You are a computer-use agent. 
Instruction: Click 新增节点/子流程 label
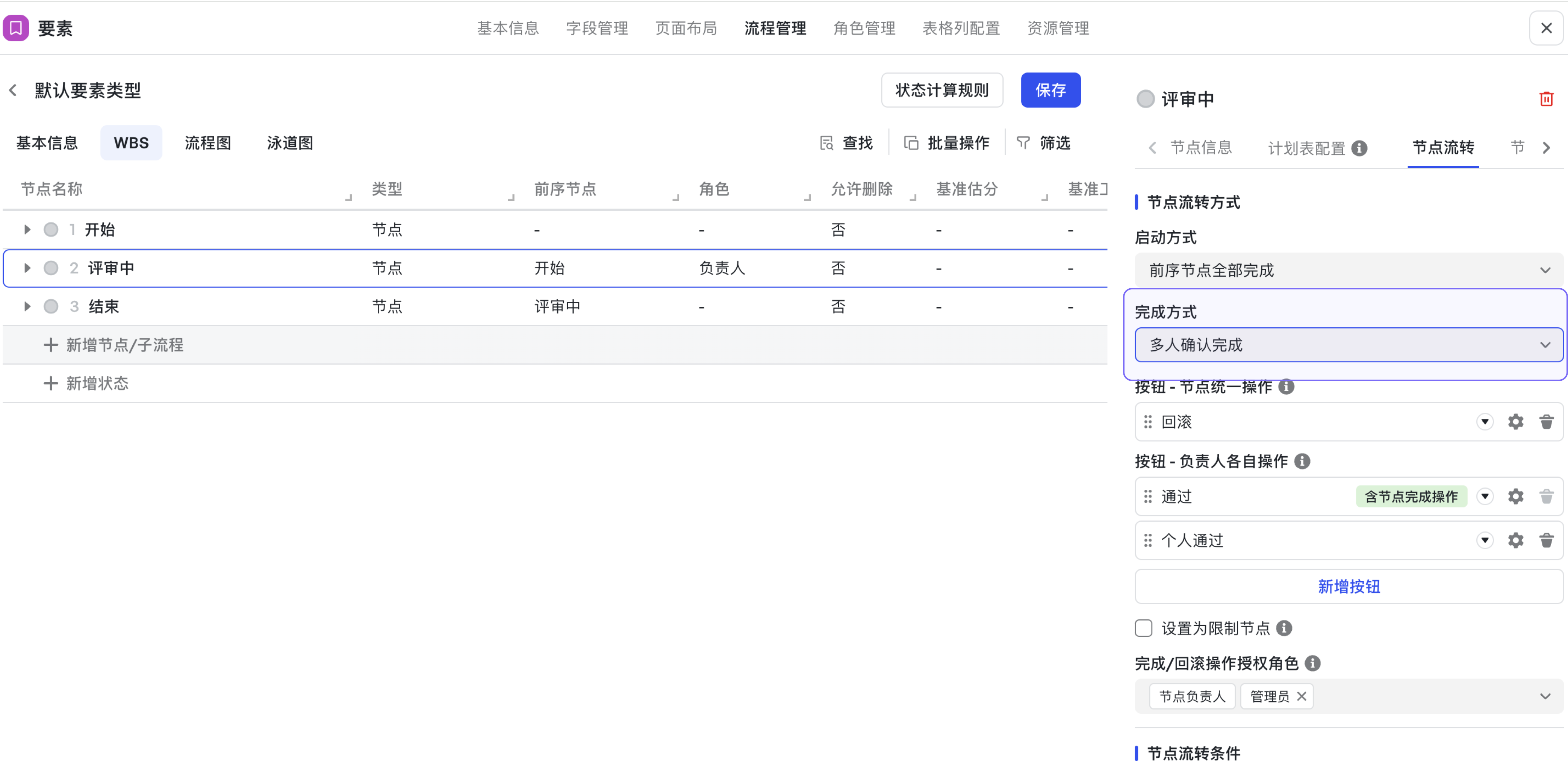click(x=125, y=345)
